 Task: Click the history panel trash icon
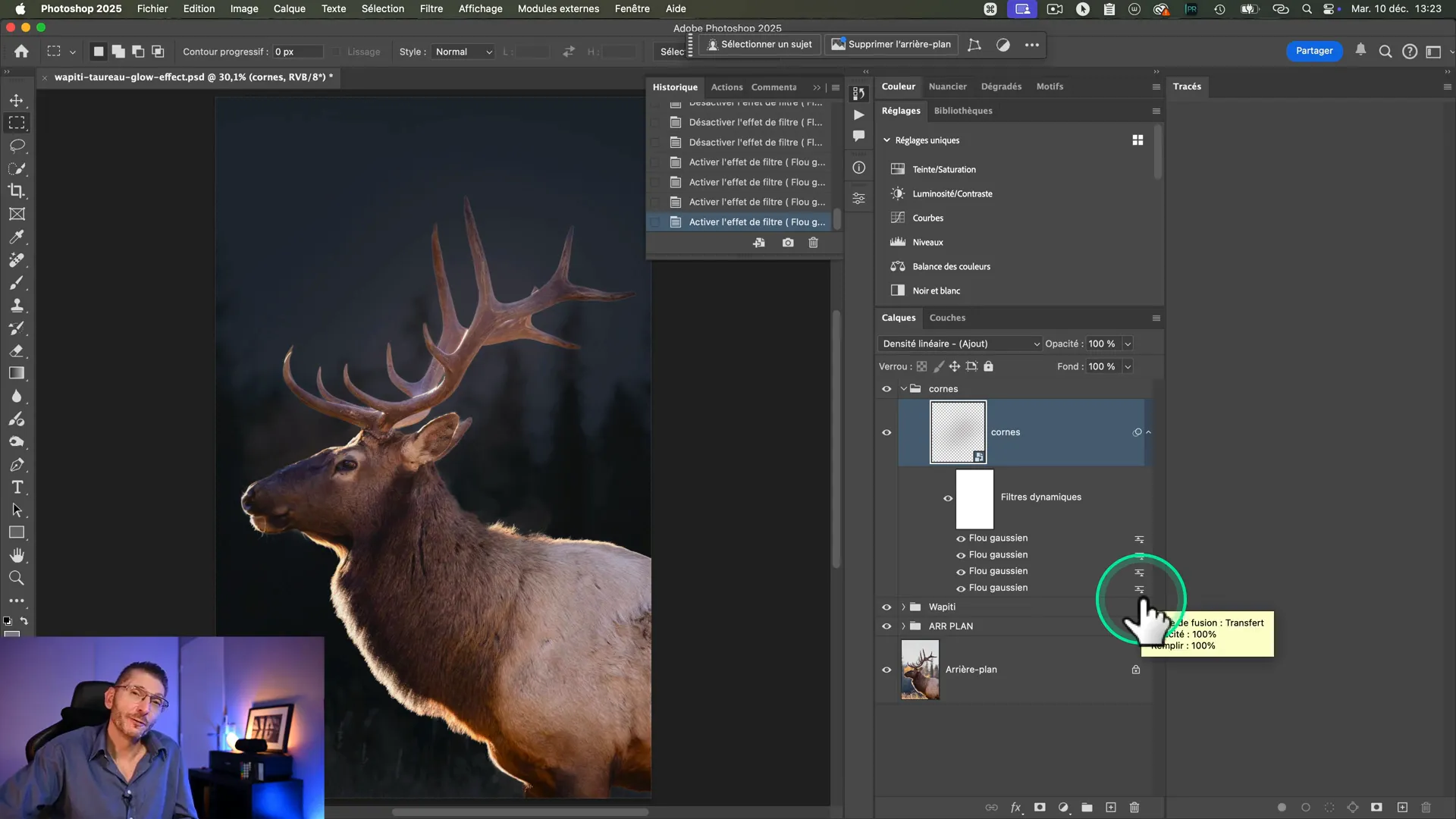click(x=813, y=243)
